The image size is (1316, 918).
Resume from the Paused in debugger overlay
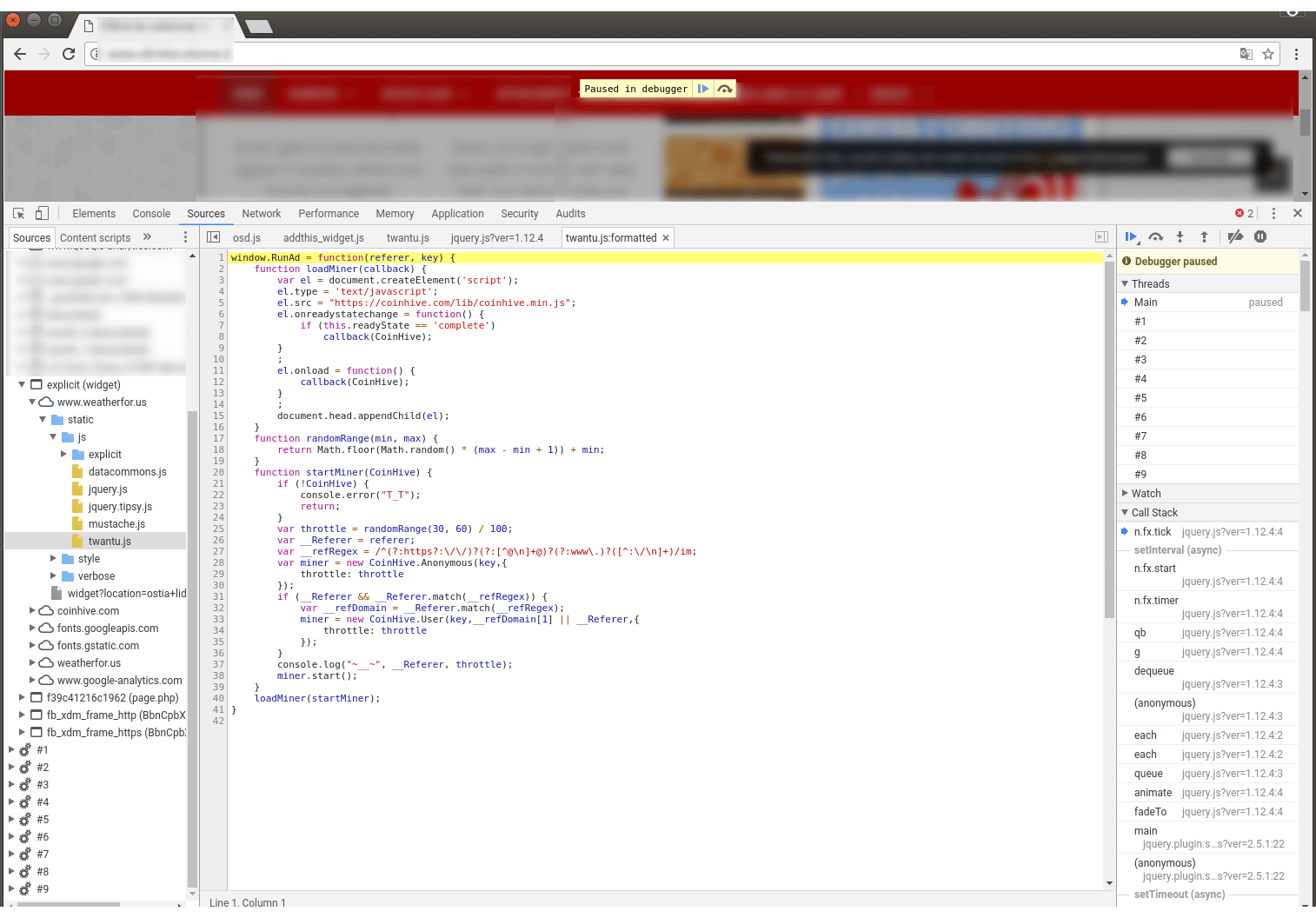703,89
